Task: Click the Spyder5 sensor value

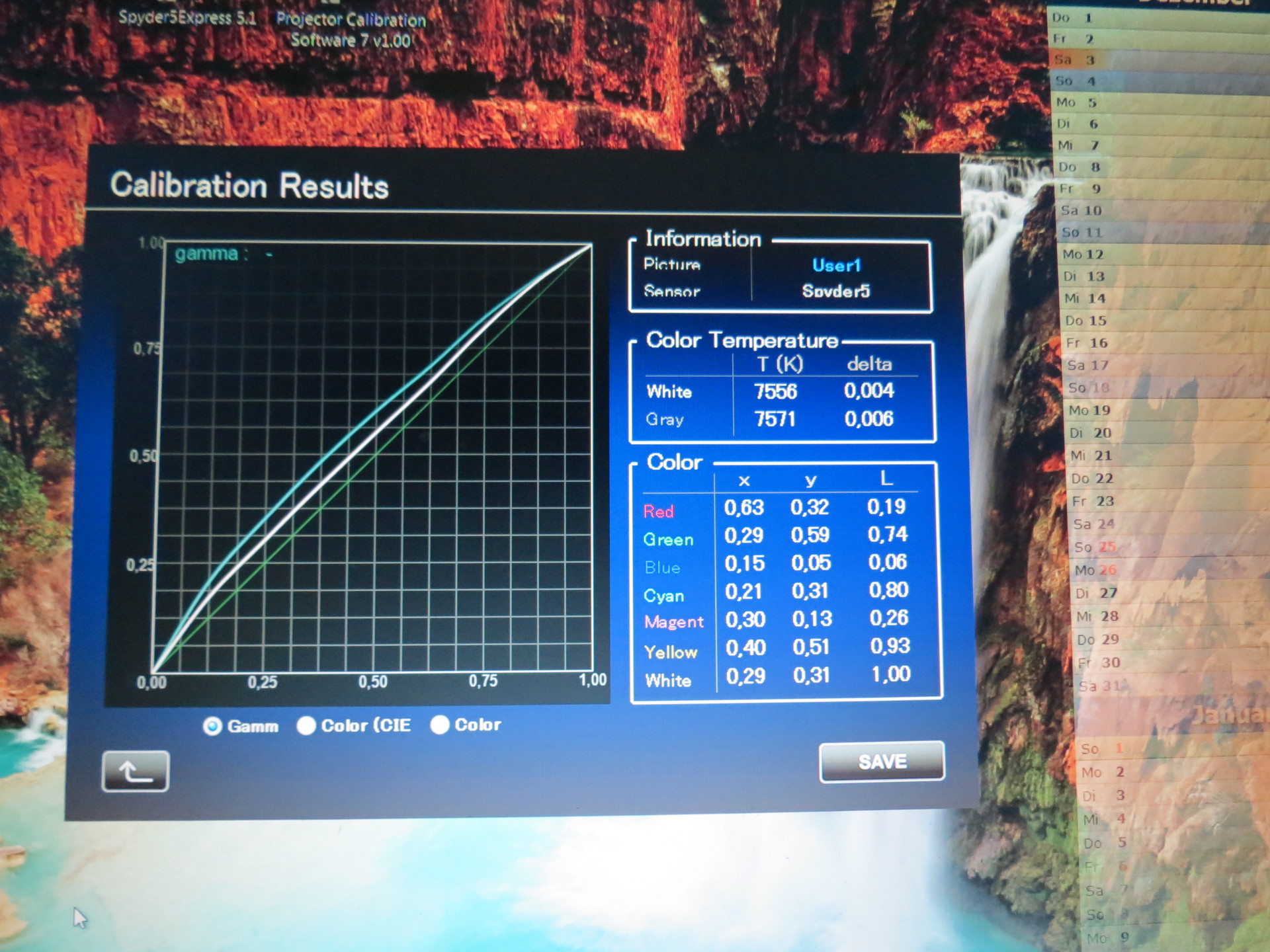Action: tap(835, 292)
